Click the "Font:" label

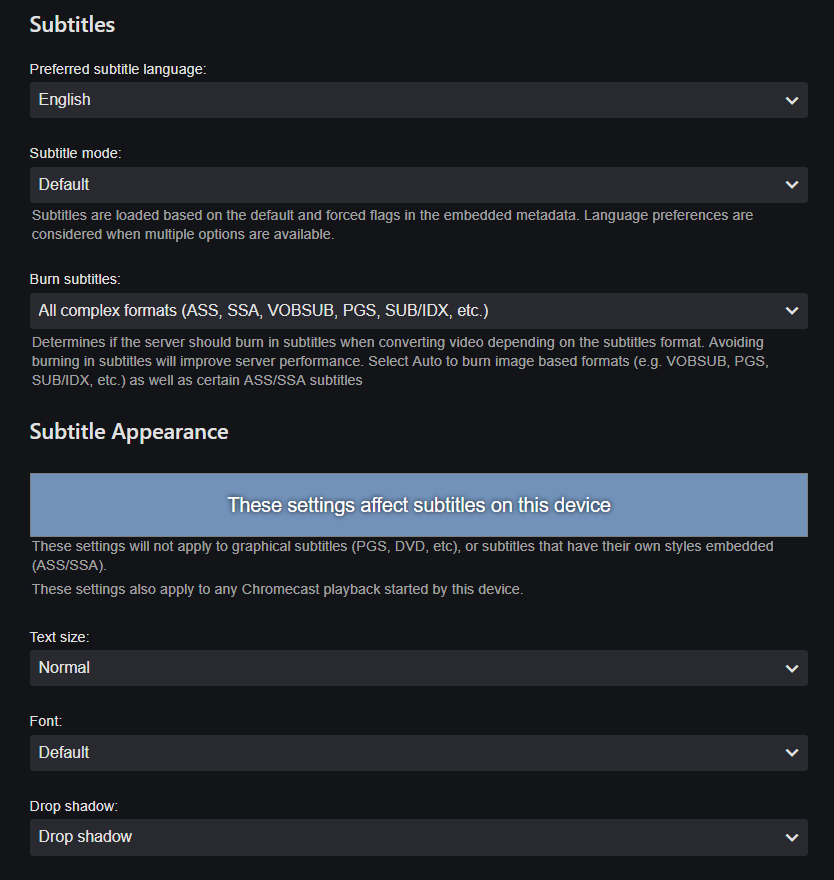click(x=48, y=721)
